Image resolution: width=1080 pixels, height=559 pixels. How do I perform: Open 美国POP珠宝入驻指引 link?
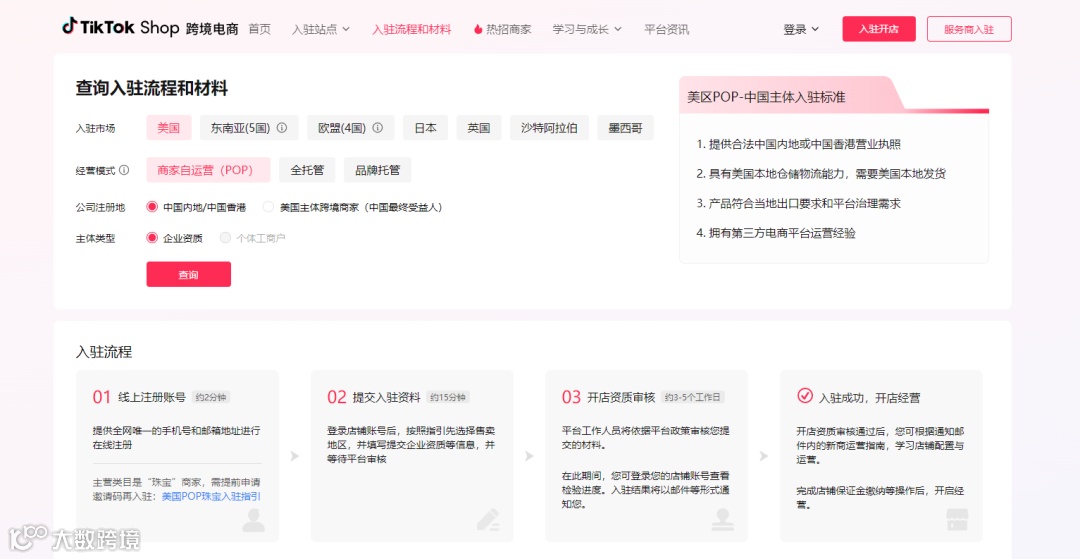click(211, 496)
